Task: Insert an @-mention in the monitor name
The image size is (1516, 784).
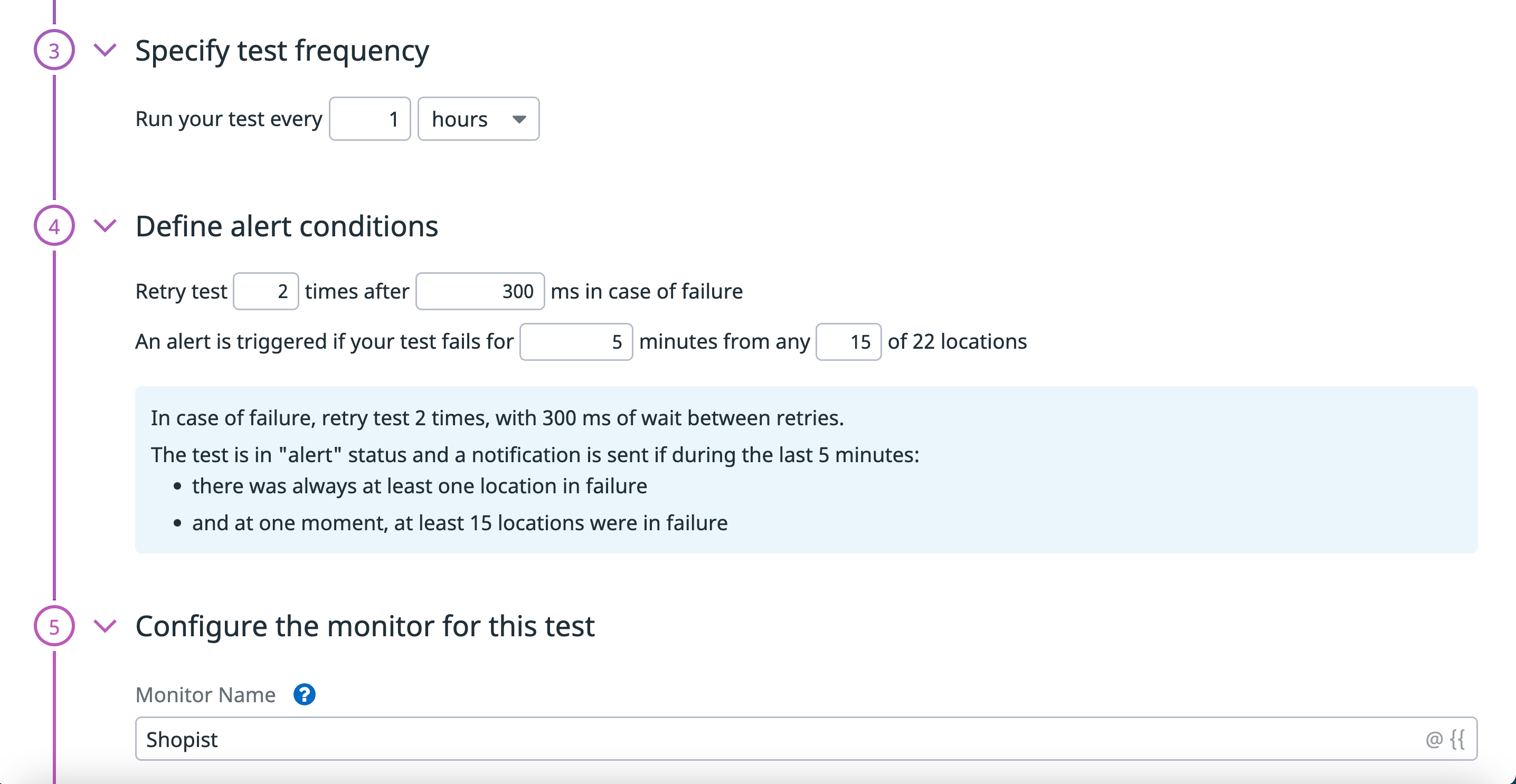Action: click(1434, 739)
